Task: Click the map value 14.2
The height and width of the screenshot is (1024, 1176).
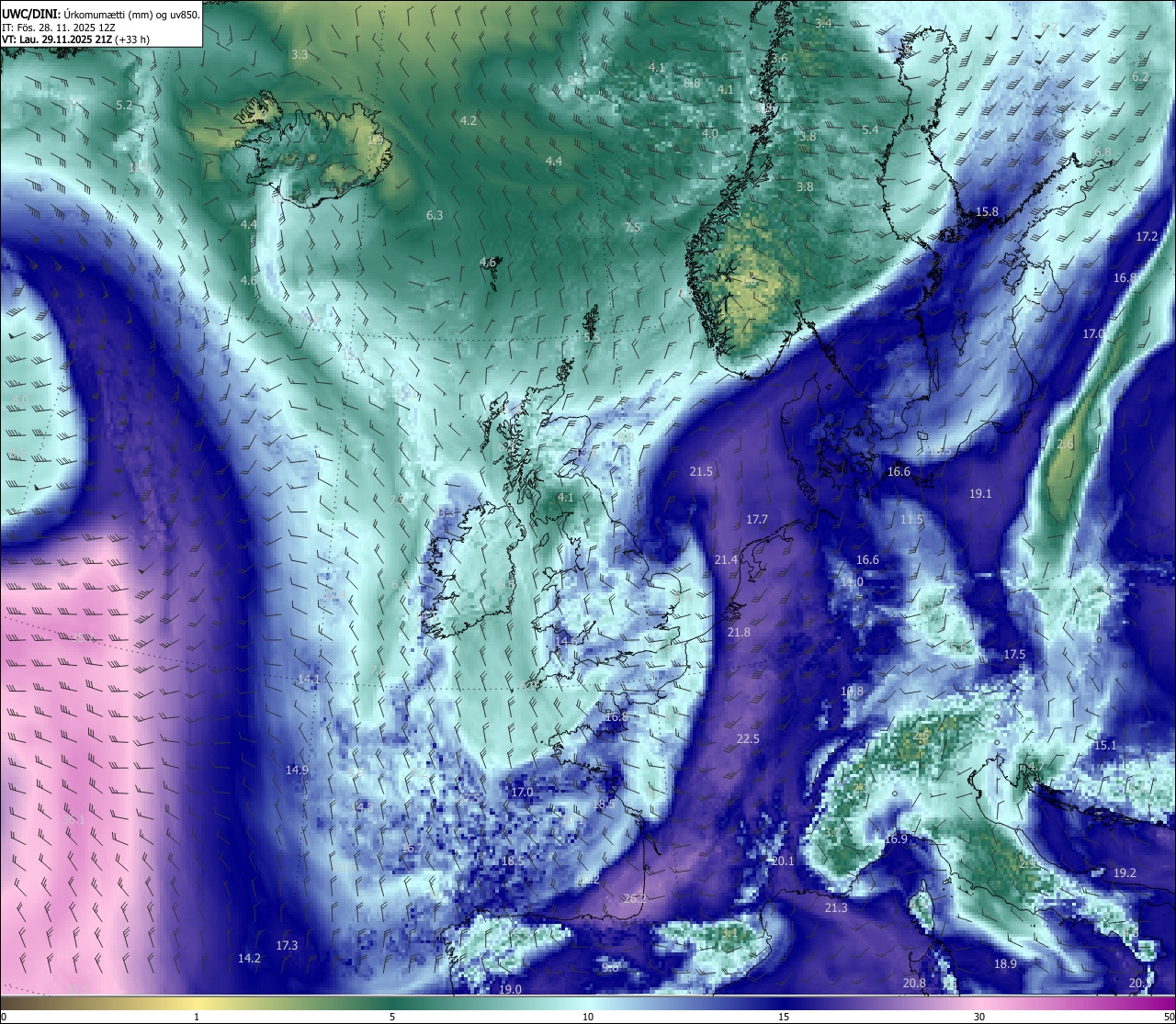Action: (x=249, y=959)
